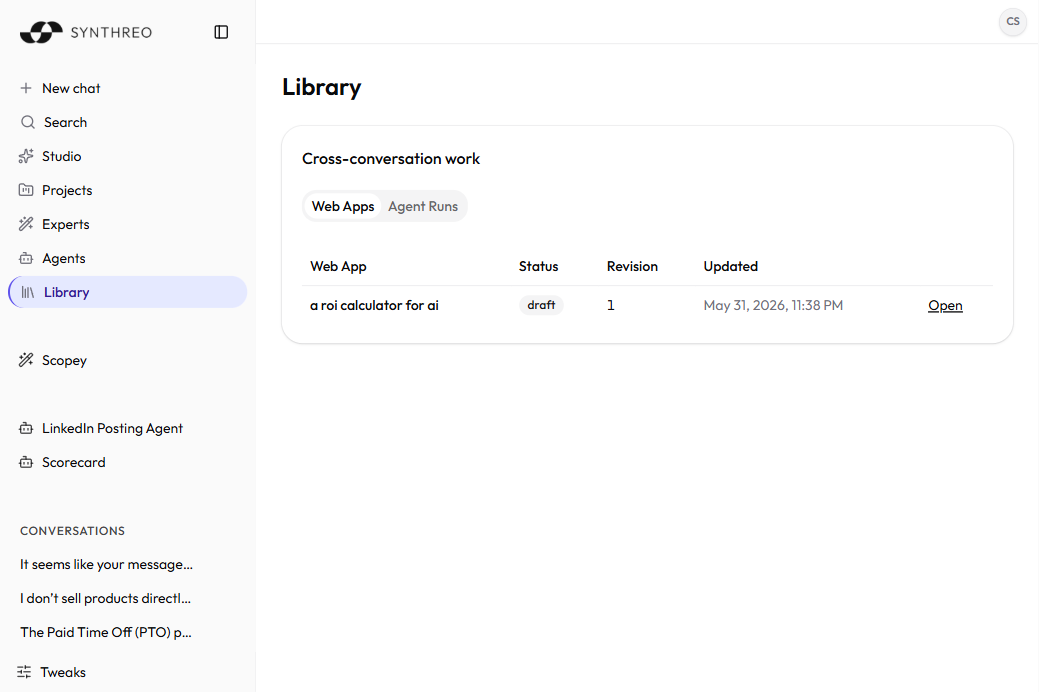The width and height of the screenshot is (1039, 692).
Task: Open the roi calculator web app link
Action: click(945, 306)
